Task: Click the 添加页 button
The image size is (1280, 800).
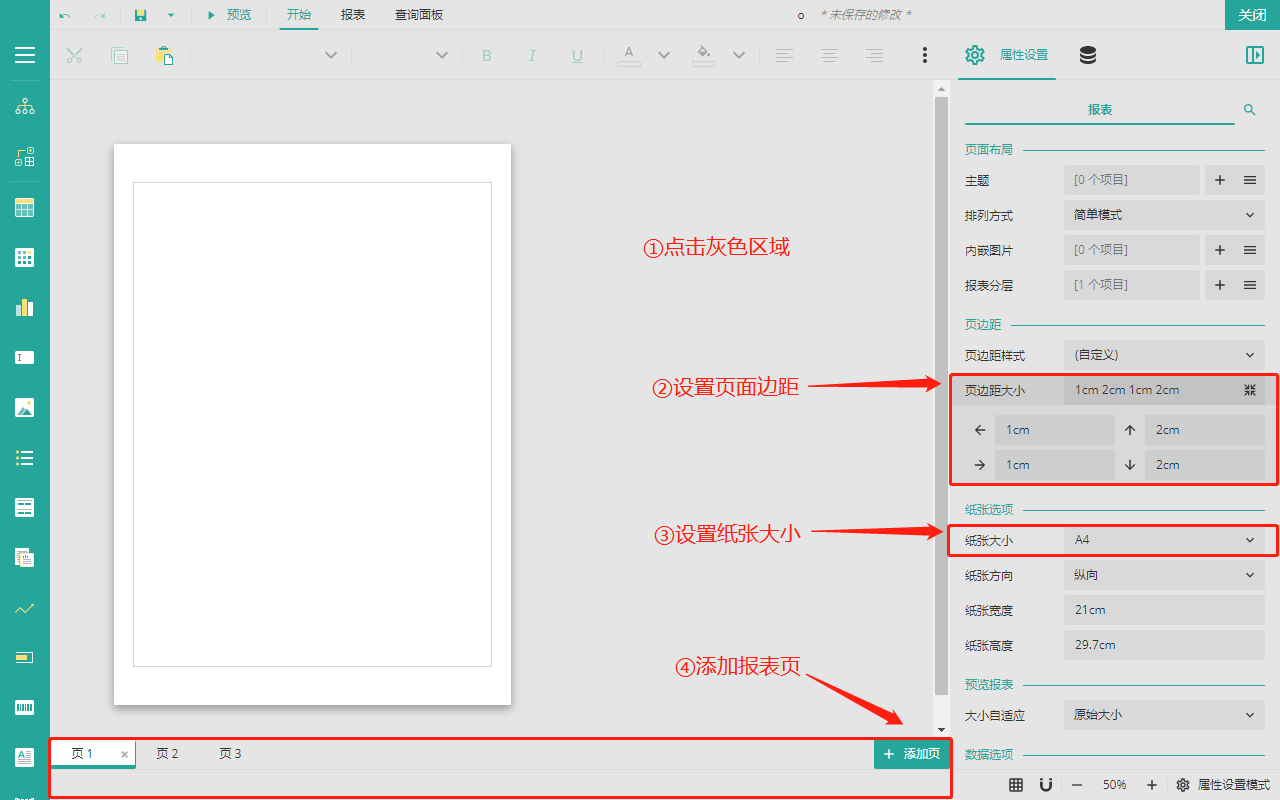Action: tap(911, 754)
